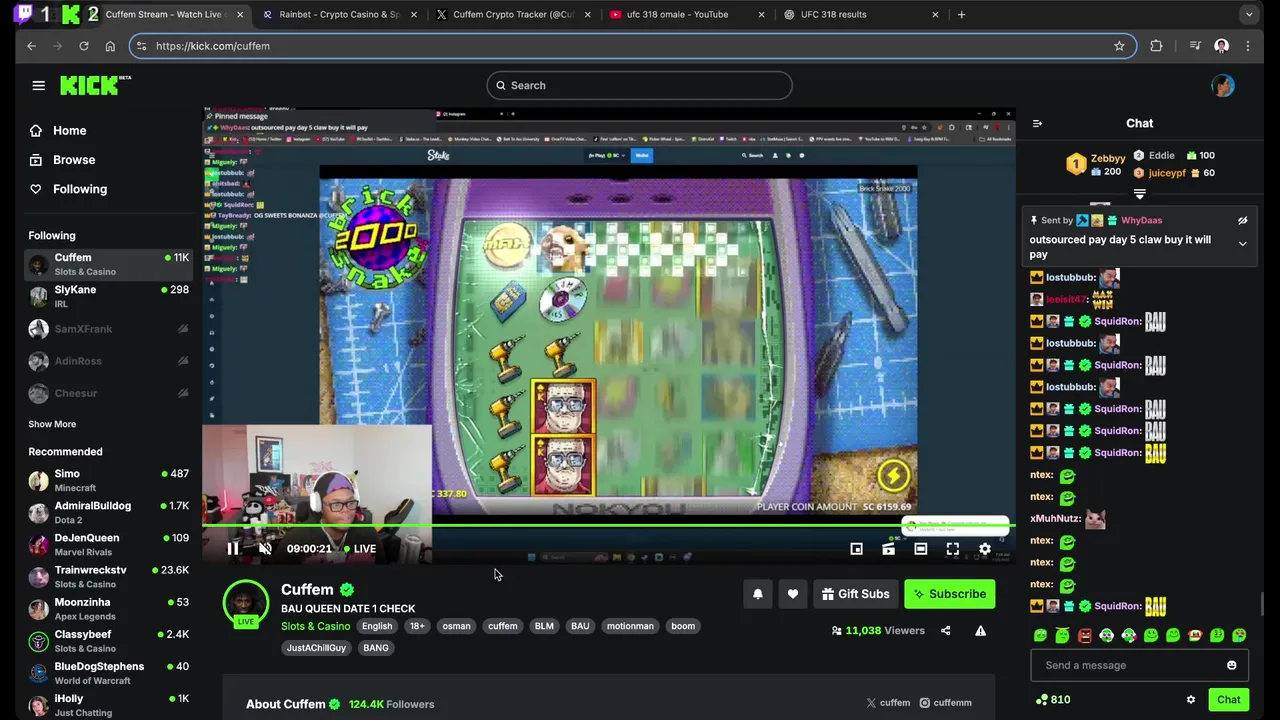Insert the first green emote
This screenshot has height=720, width=1280.
coord(1040,635)
